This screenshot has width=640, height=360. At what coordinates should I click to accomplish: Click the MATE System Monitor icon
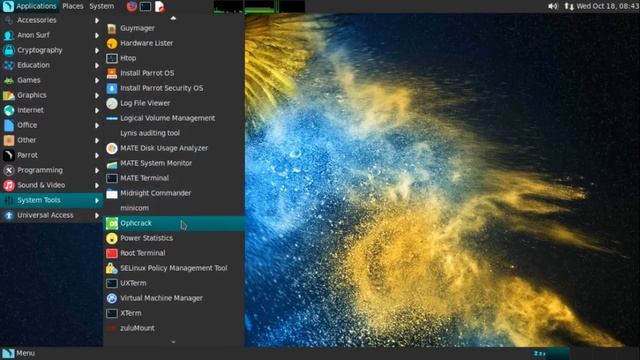tap(111, 163)
